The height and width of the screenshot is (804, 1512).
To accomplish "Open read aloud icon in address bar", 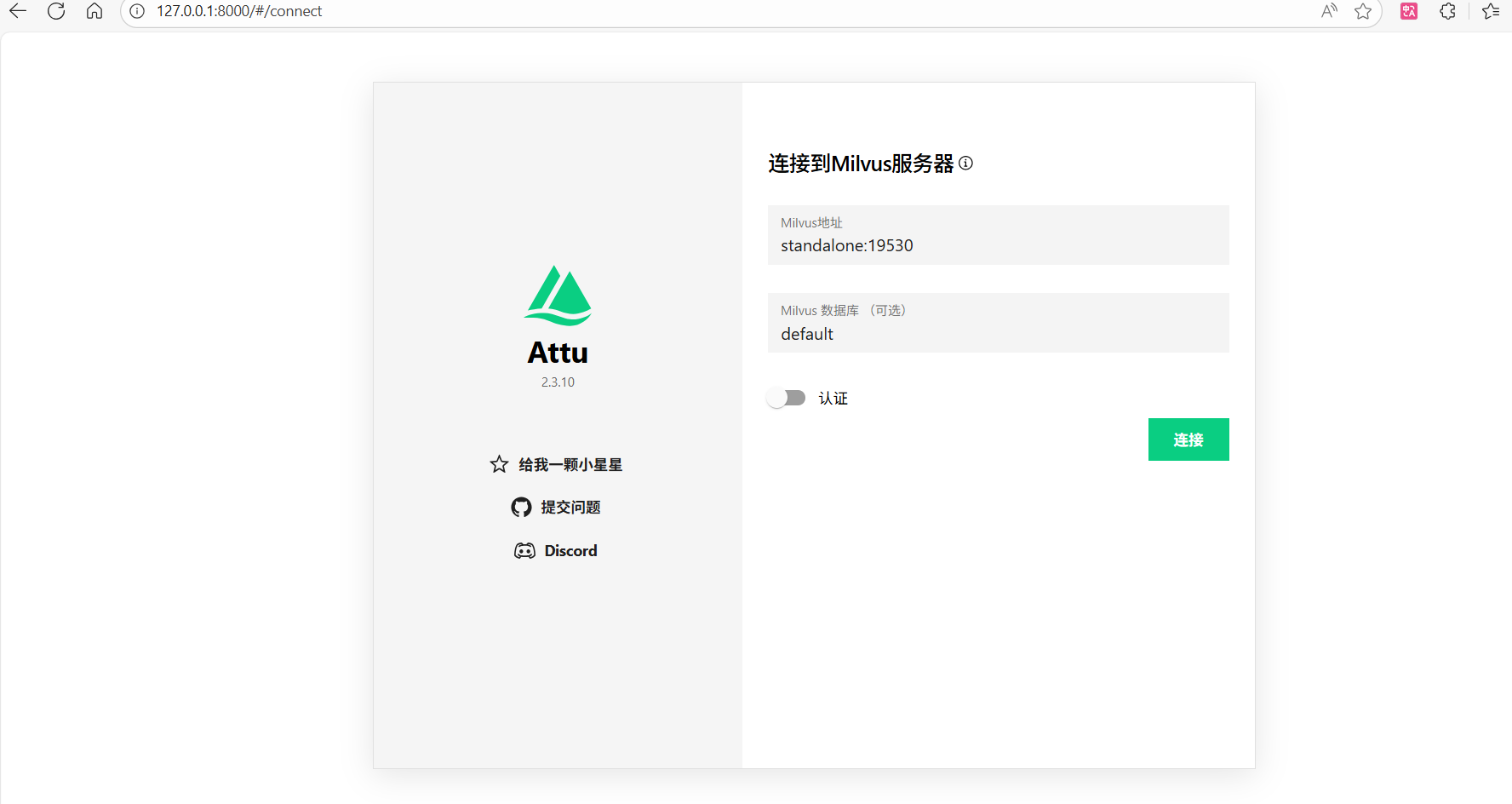I will click(1329, 11).
